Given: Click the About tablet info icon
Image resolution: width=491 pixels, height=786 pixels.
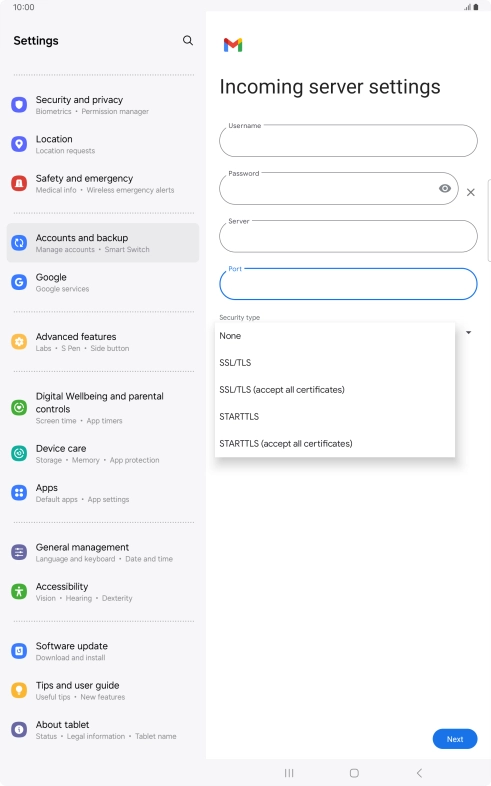Looking at the screenshot, I should 19,729.
